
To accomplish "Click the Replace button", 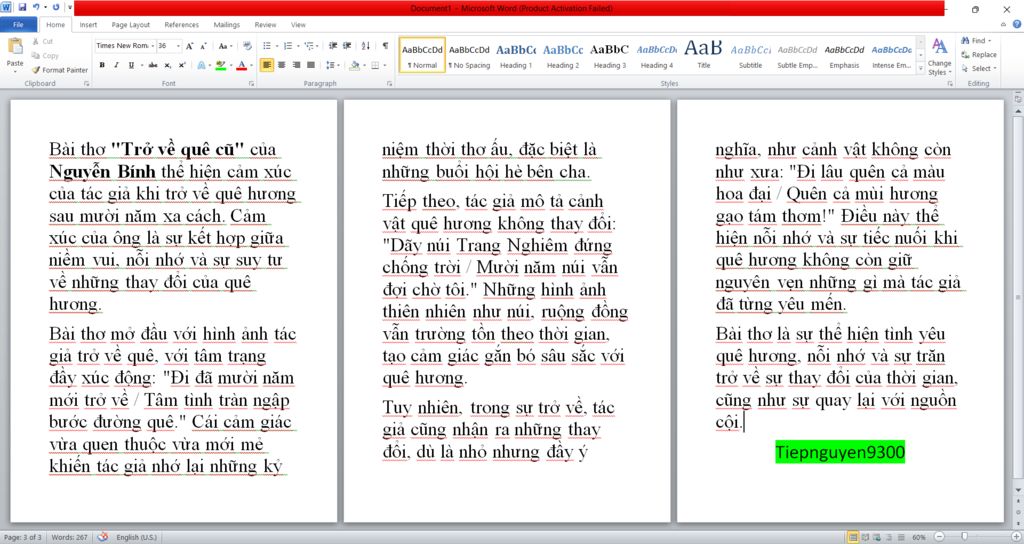I will point(978,55).
